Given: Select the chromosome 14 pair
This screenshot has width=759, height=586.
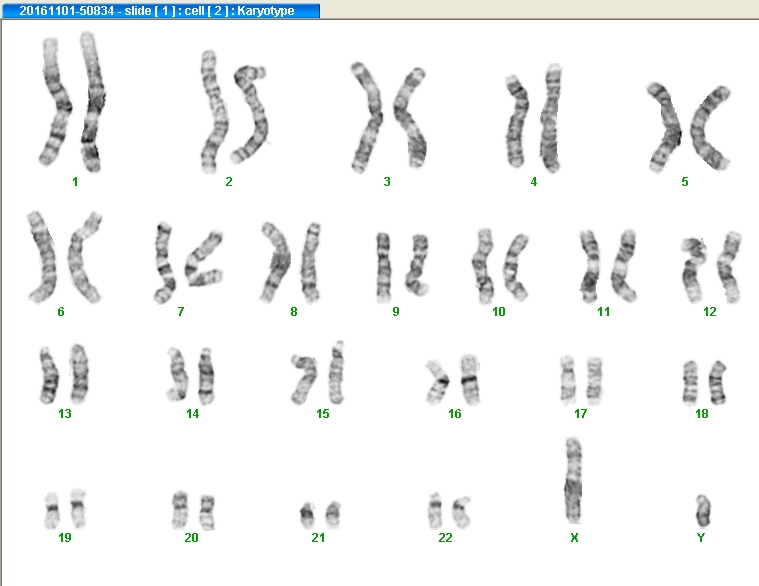Looking at the screenshot, I should coord(191,375).
